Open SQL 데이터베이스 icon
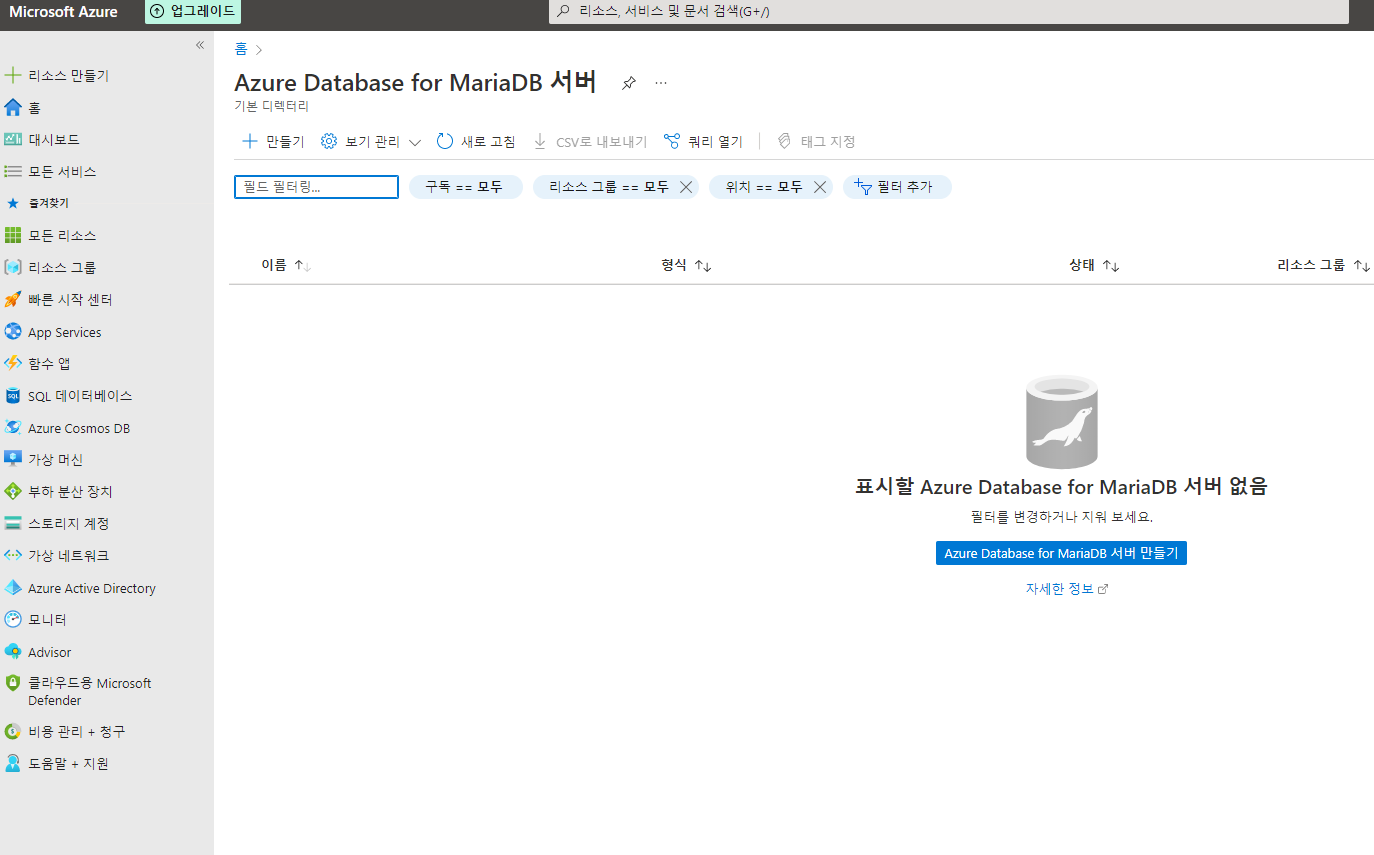 click(x=13, y=396)
